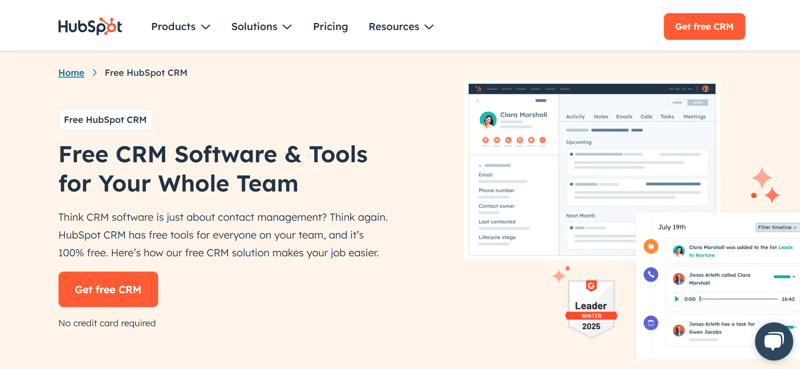
Task: Select the Activity tab
Action: click(576, 117)
